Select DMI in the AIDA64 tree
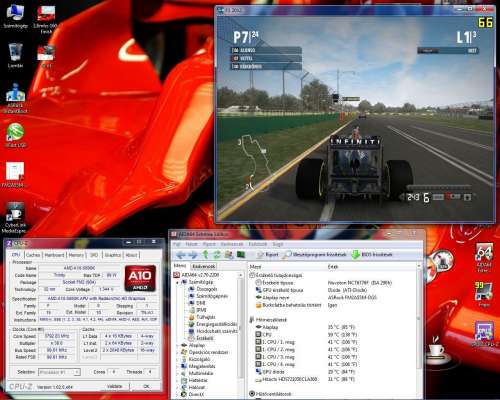500x400 pixels. click(x=197, y=303)
